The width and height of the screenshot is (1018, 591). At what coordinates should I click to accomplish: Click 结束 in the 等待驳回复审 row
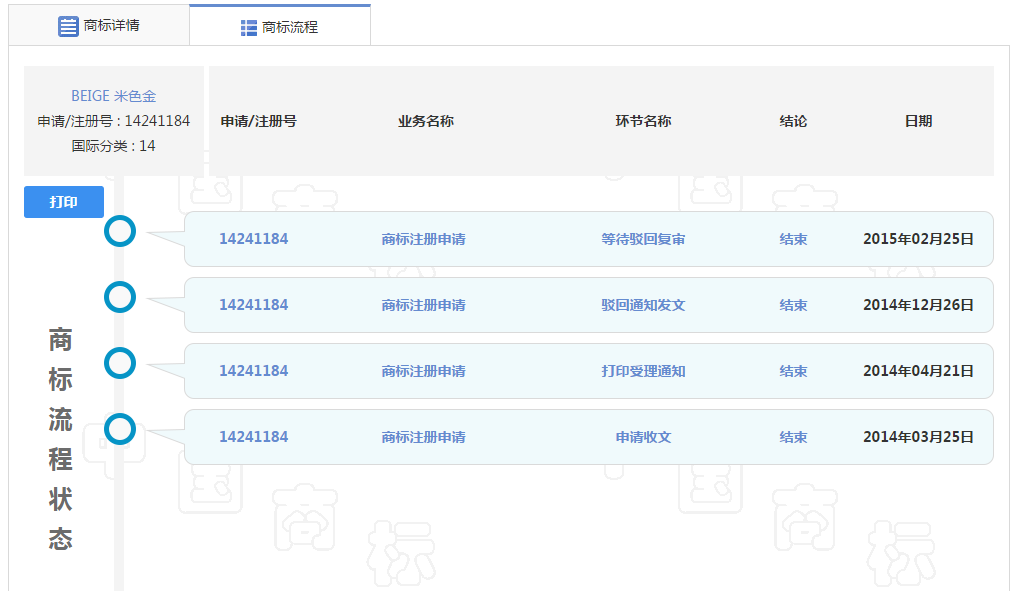[793, 239]
